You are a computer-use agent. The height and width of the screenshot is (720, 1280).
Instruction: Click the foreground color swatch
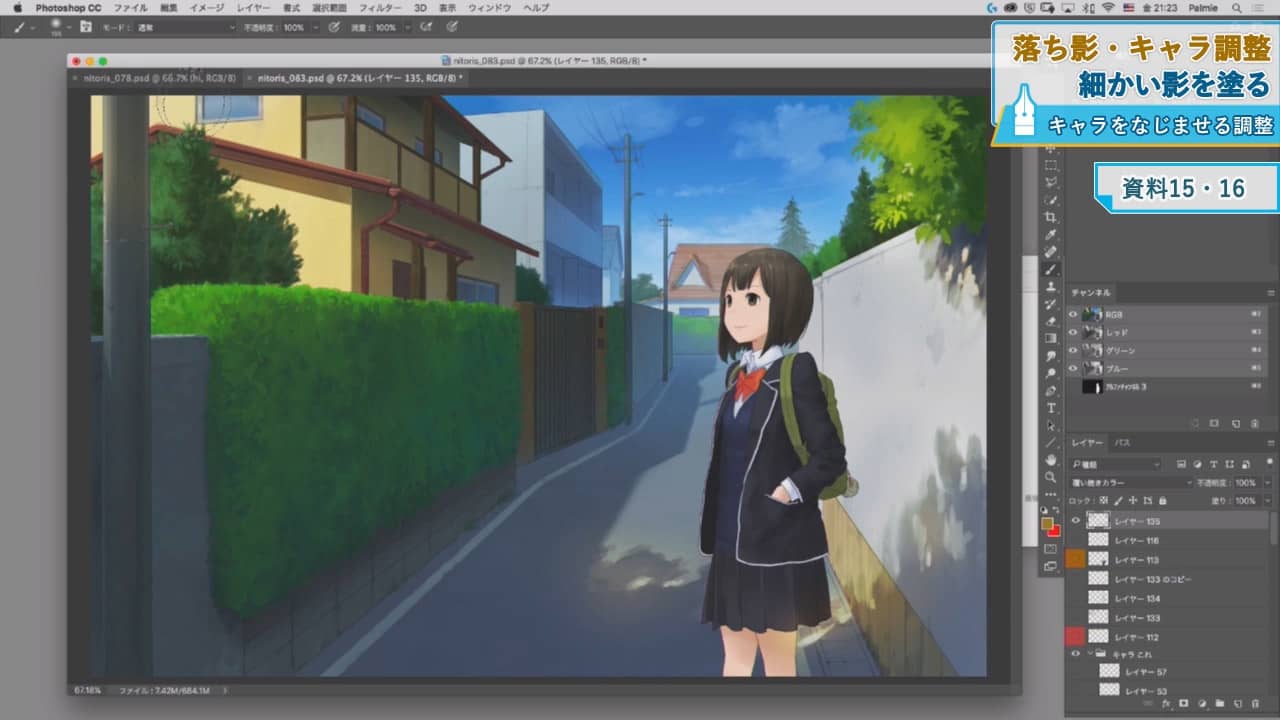point(1046,523)
